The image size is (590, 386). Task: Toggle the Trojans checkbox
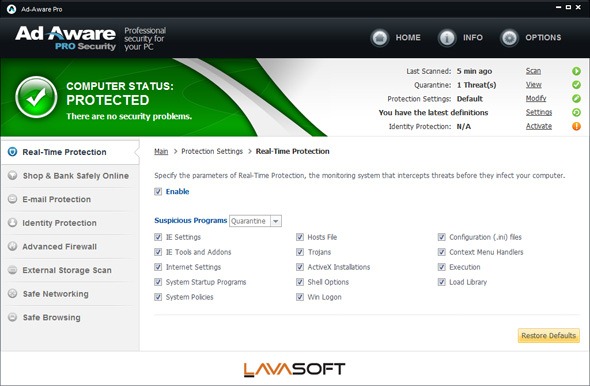pyautogui.click(x=300, y=252)
